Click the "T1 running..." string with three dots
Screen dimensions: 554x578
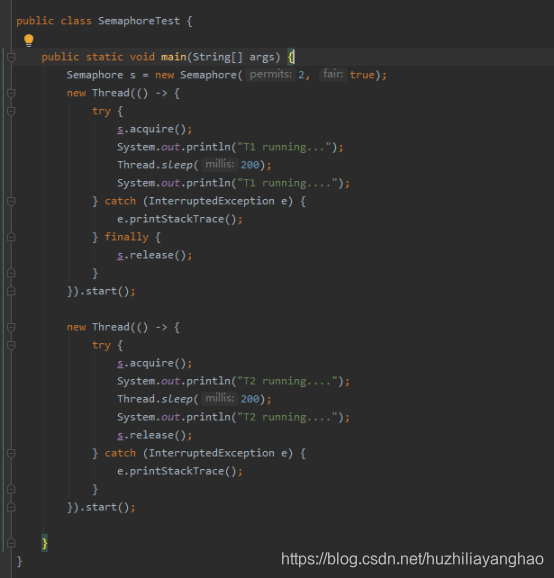coord(284,147)
